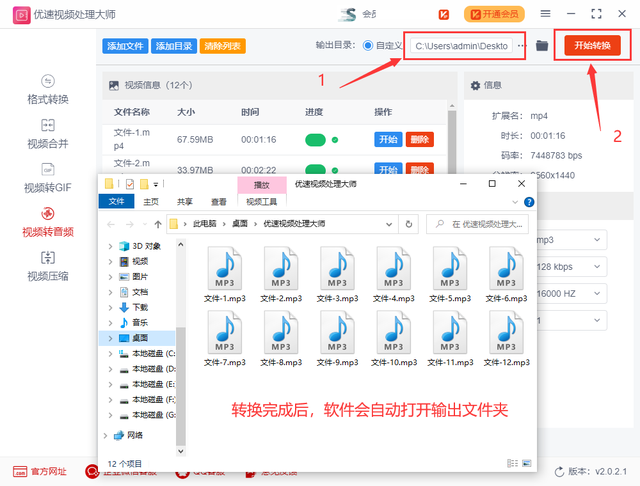Click the 添加文件 add files button
This screenshot has height=486, width=640.
125,46
